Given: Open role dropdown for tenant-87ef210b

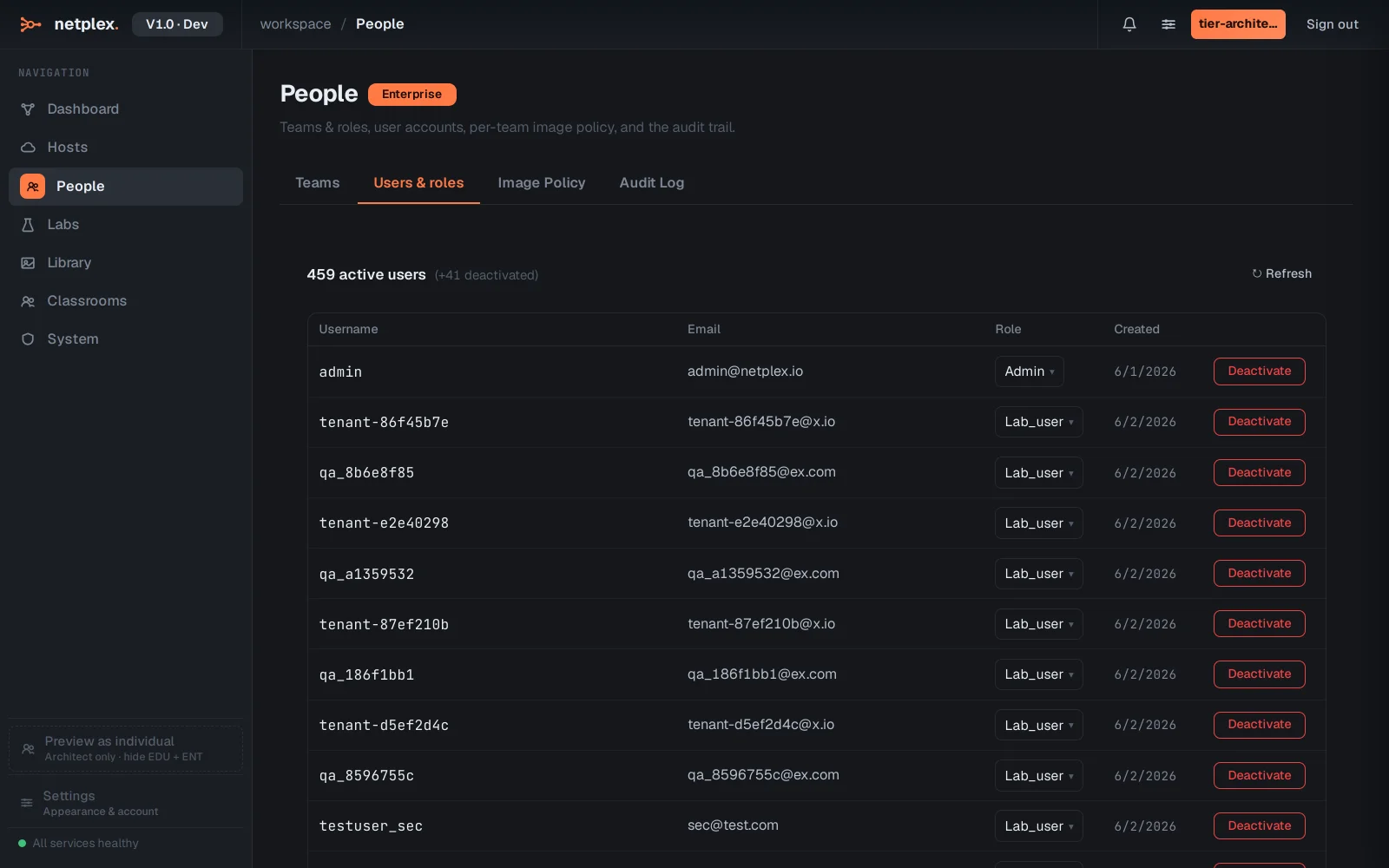Looking at the screenshot, I should point(1038,624).
